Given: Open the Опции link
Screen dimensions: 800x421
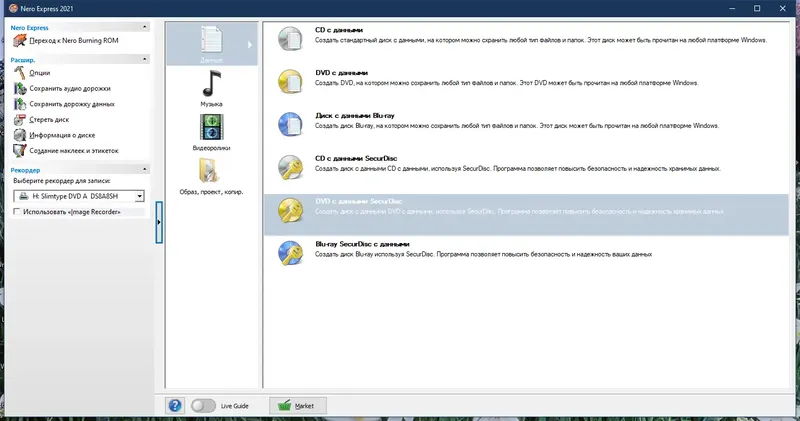Looking at the screenshot, I should click(x=40, y=73).
